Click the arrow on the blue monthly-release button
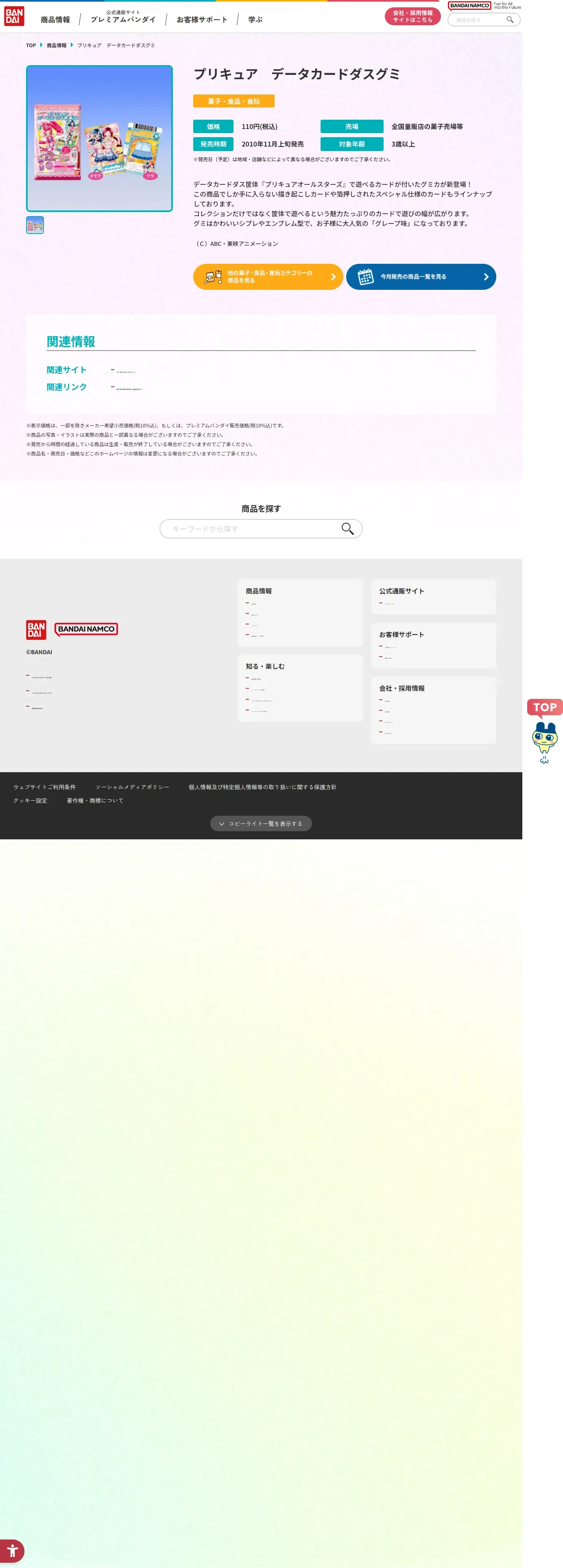 click(x=486, y=277)
